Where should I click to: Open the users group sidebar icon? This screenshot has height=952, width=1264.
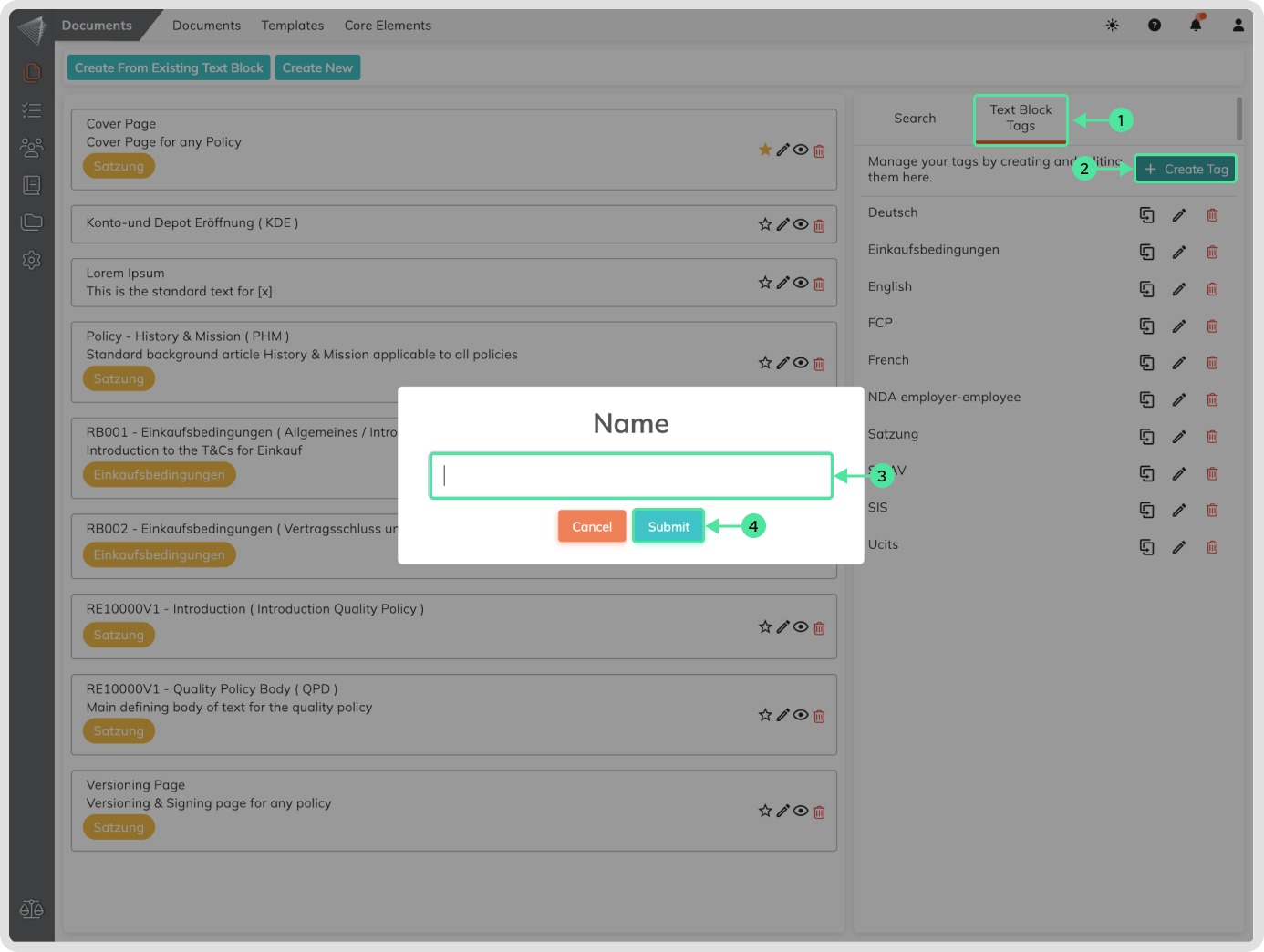32,147
